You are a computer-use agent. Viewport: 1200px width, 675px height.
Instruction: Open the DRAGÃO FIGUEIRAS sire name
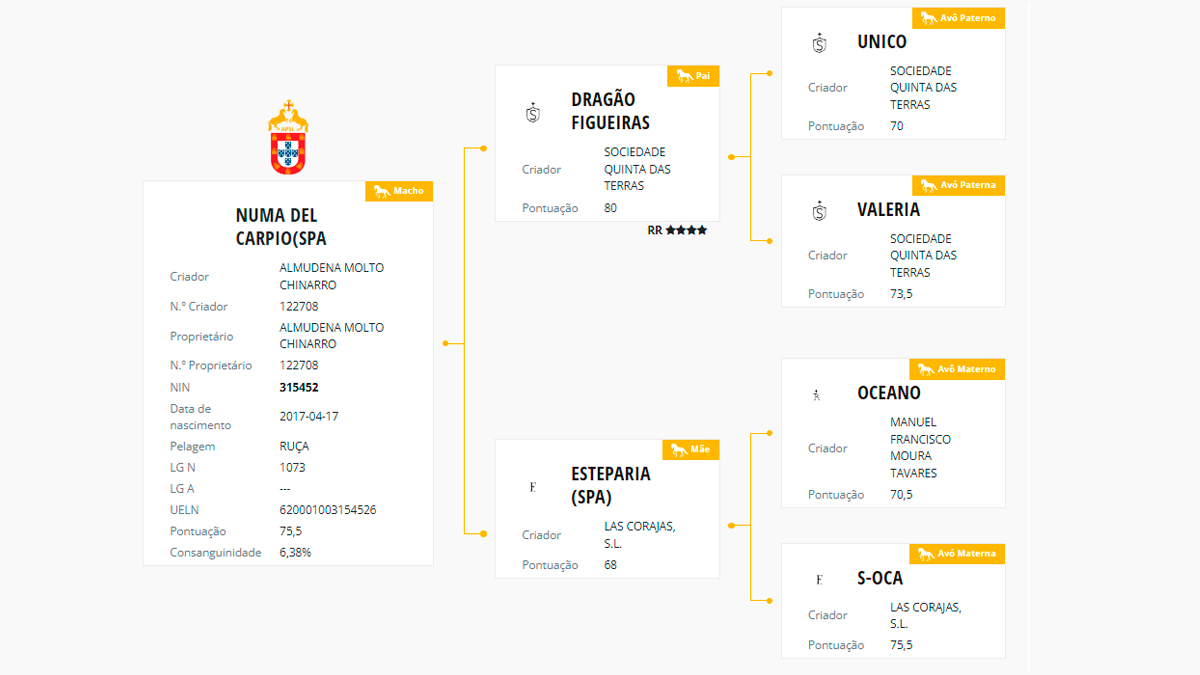610,111
